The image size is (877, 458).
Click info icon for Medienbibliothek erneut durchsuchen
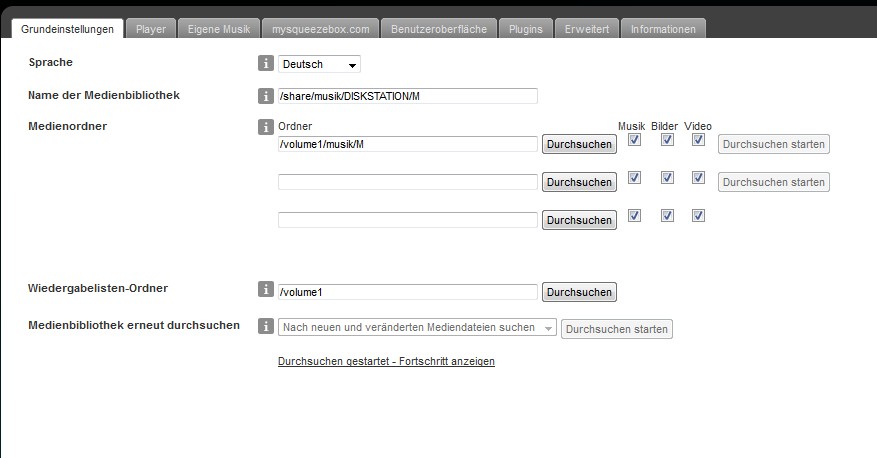click(x=266, y=326)
